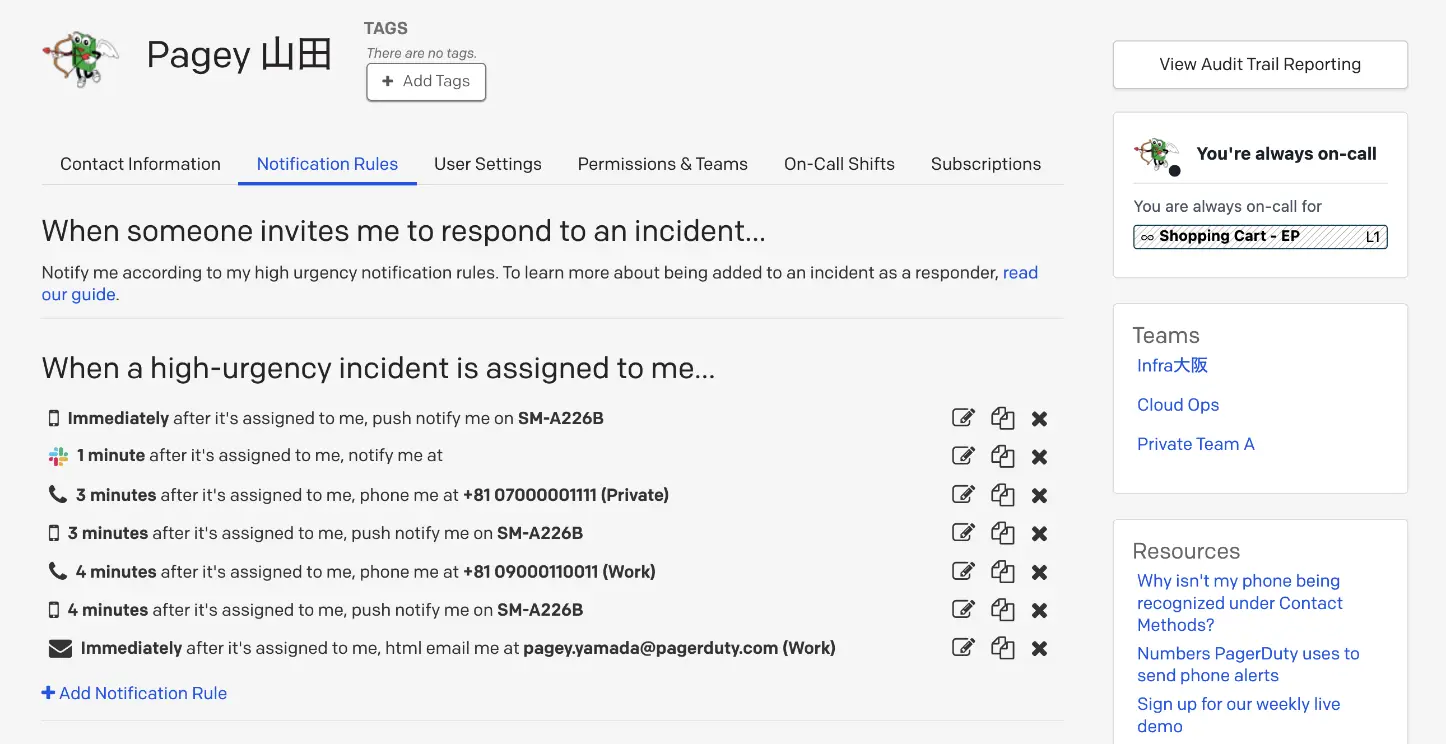
Task: Click the Pagey 山田 name heading
Action: [239, 56]
